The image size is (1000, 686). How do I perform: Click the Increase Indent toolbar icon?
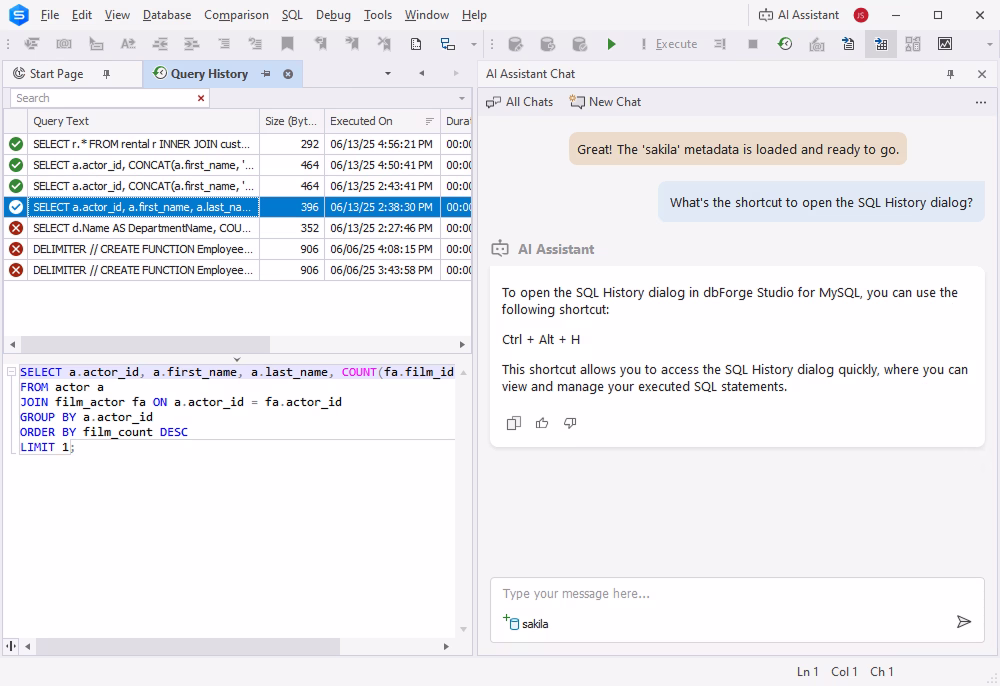pos(192,44)
